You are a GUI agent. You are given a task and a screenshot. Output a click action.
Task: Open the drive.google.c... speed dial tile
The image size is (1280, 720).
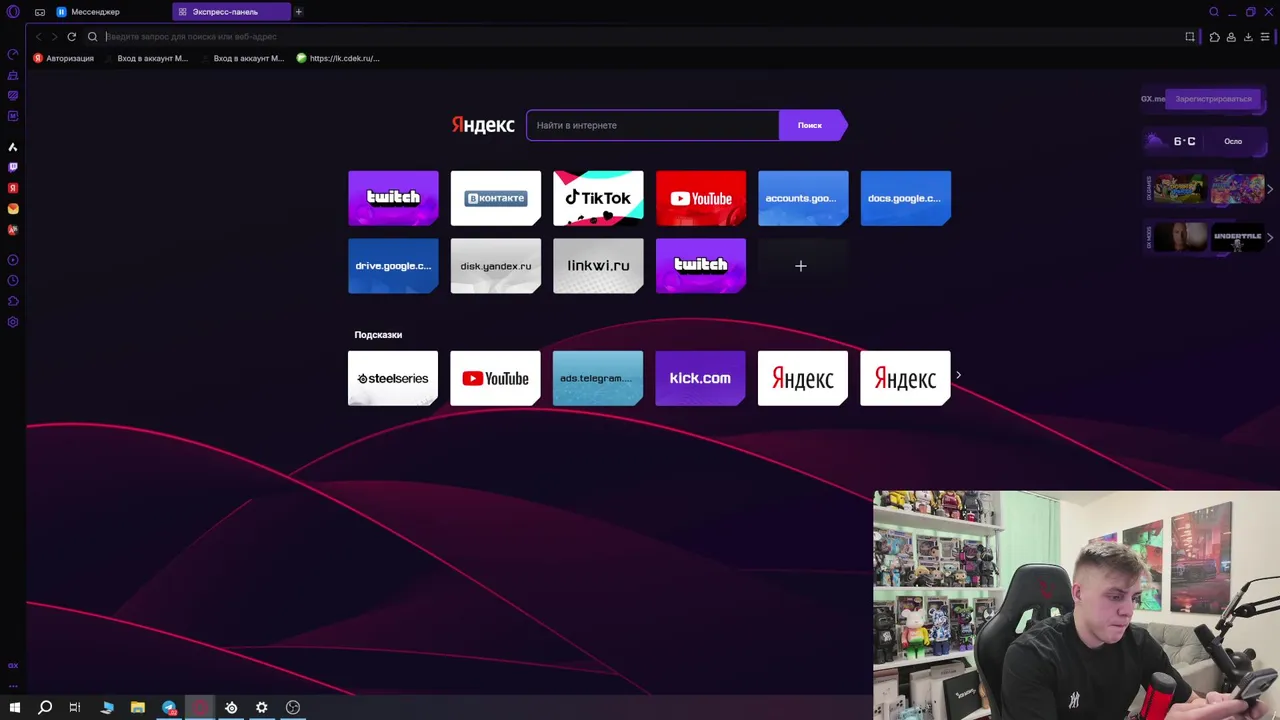393,266
